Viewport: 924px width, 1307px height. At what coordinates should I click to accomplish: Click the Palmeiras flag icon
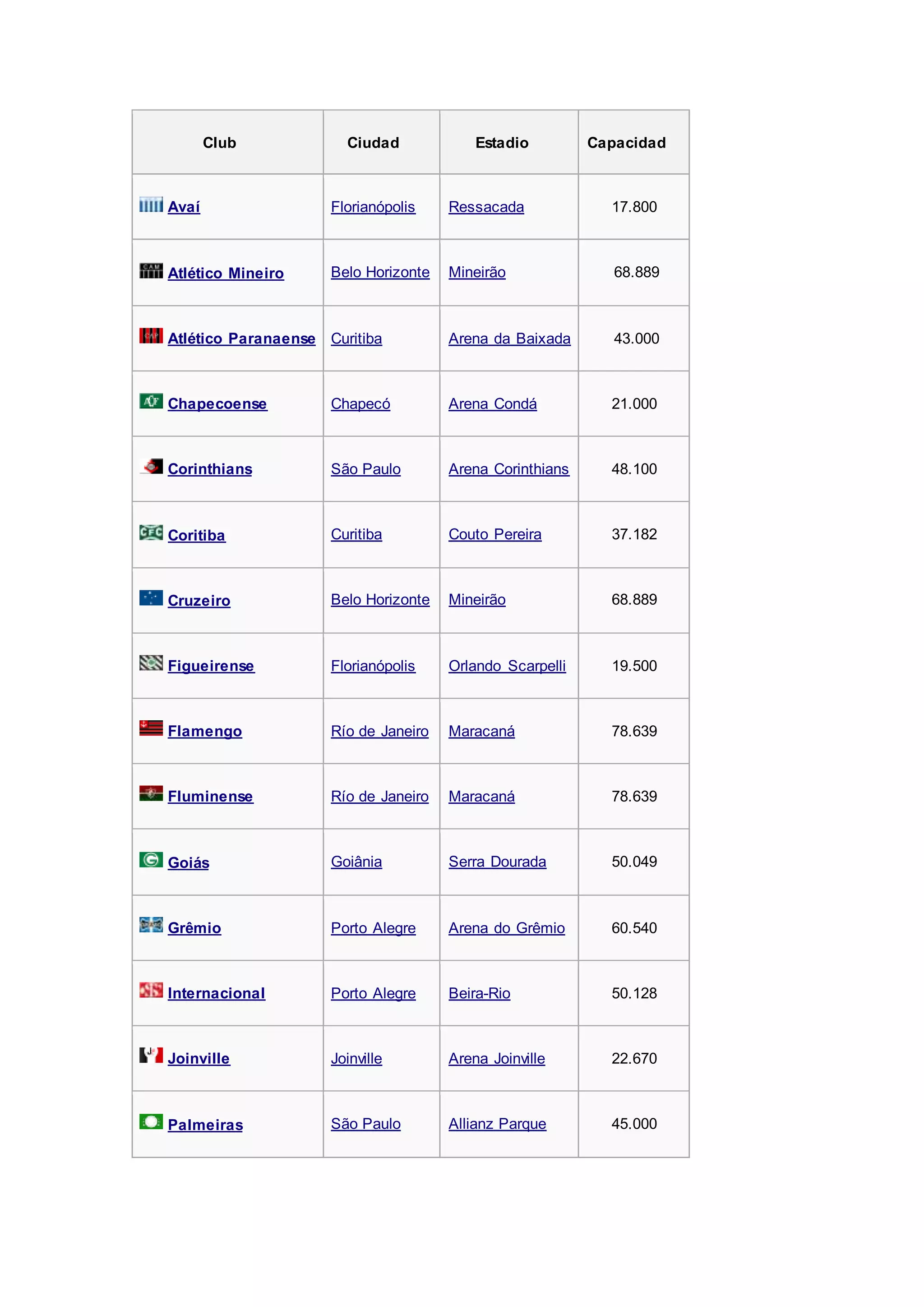151,1122
